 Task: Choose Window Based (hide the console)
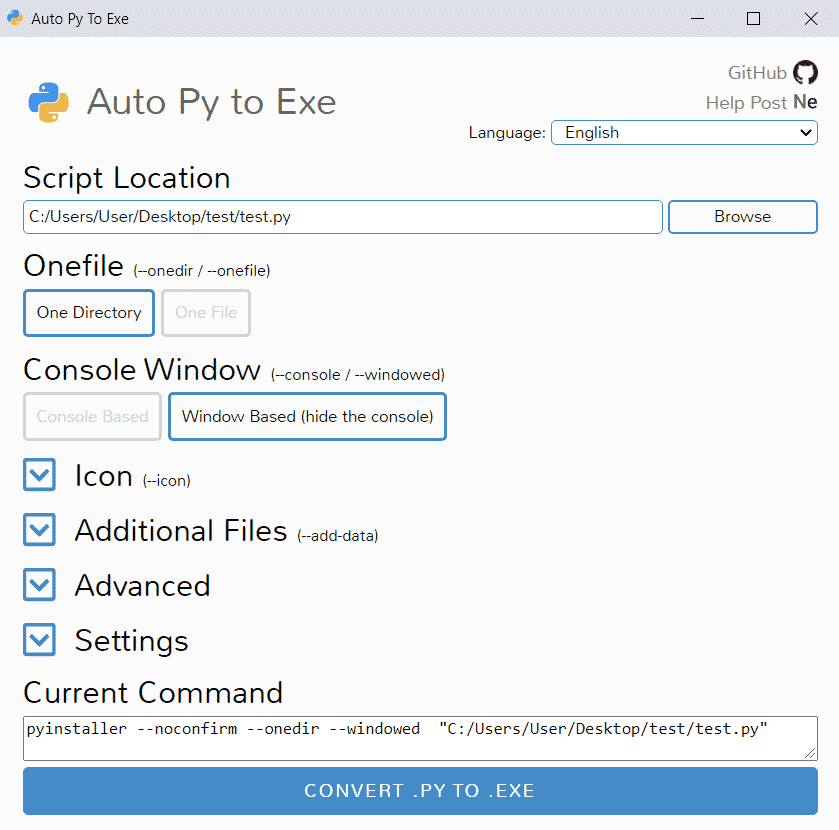coord(308,417)
